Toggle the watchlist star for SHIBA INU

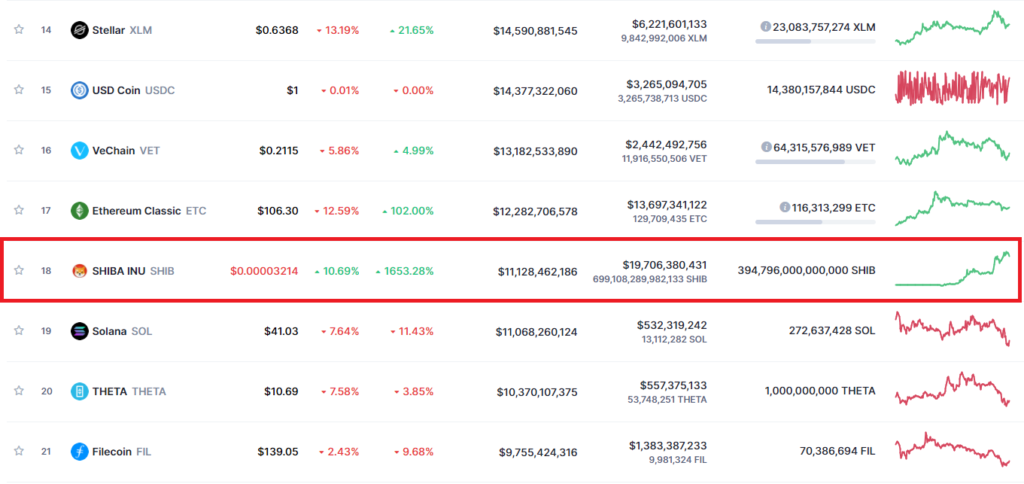click(x=18, y=270)
